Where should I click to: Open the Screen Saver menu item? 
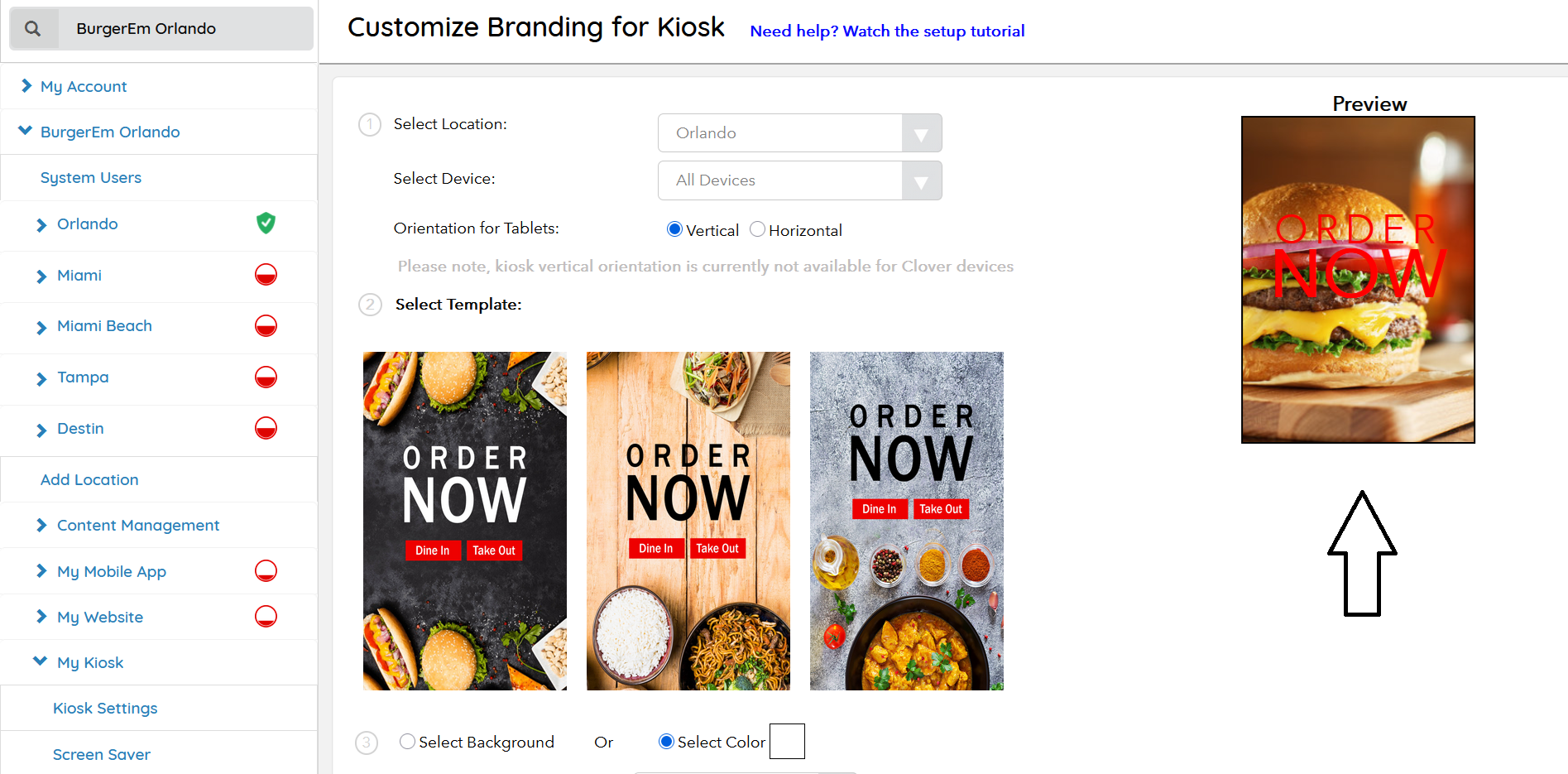102,755
